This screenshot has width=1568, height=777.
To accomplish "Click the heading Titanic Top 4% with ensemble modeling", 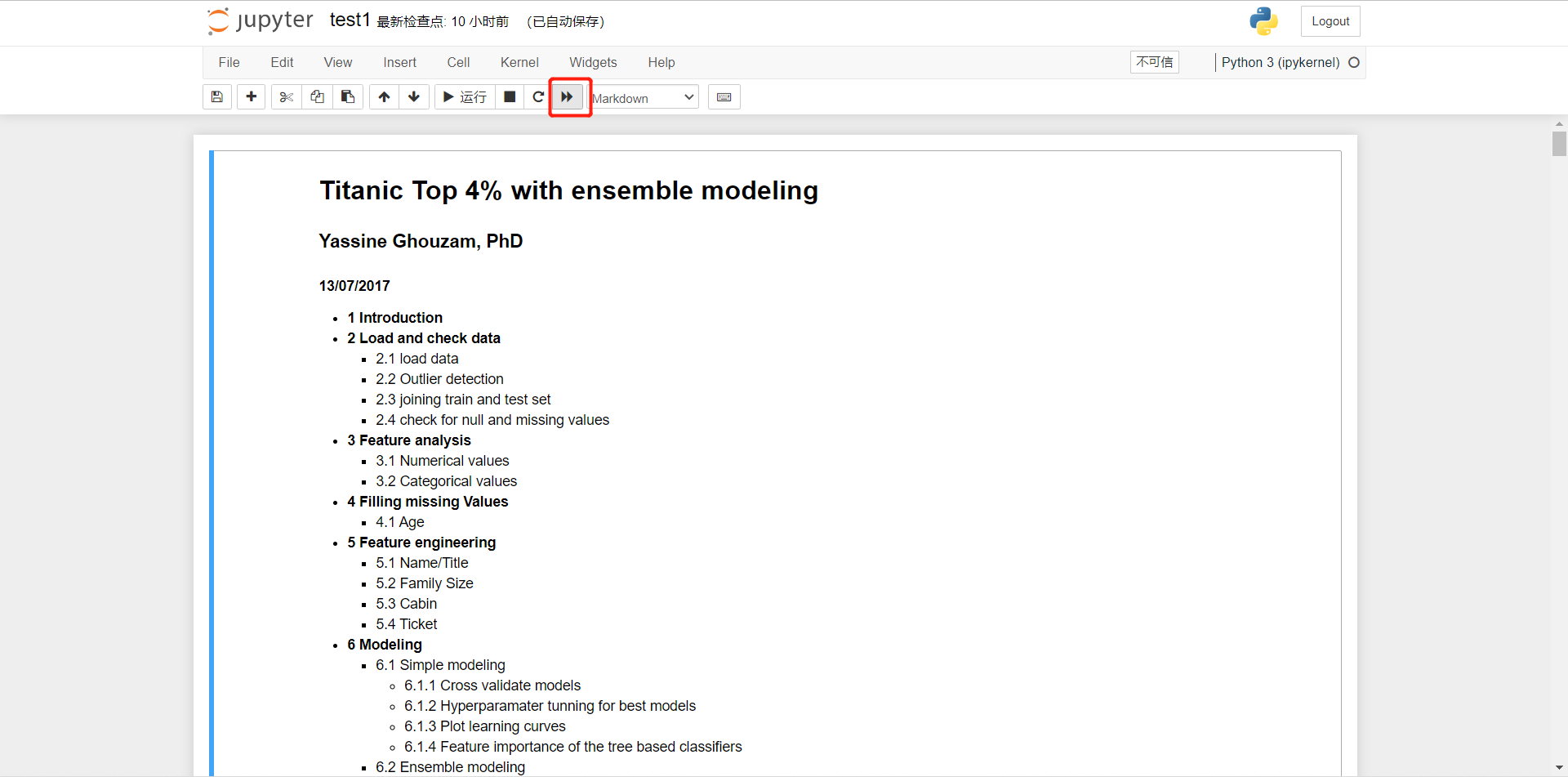I will coord(569,190).
